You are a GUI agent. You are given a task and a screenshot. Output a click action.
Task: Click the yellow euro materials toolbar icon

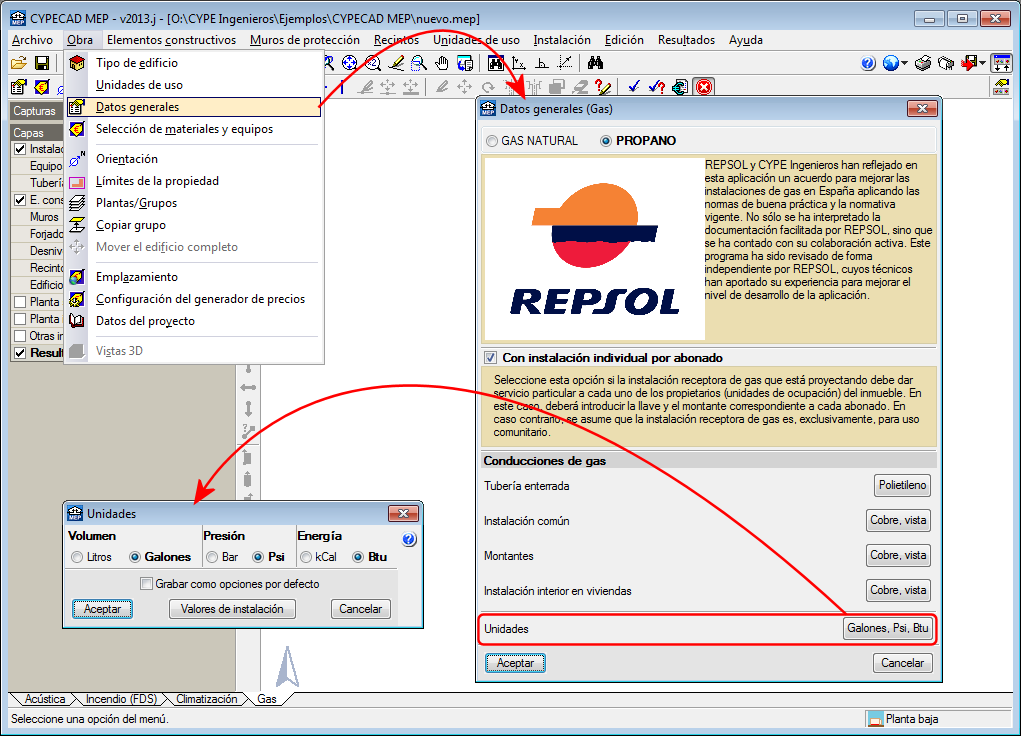pyautogui.click(x=42, y=87)
